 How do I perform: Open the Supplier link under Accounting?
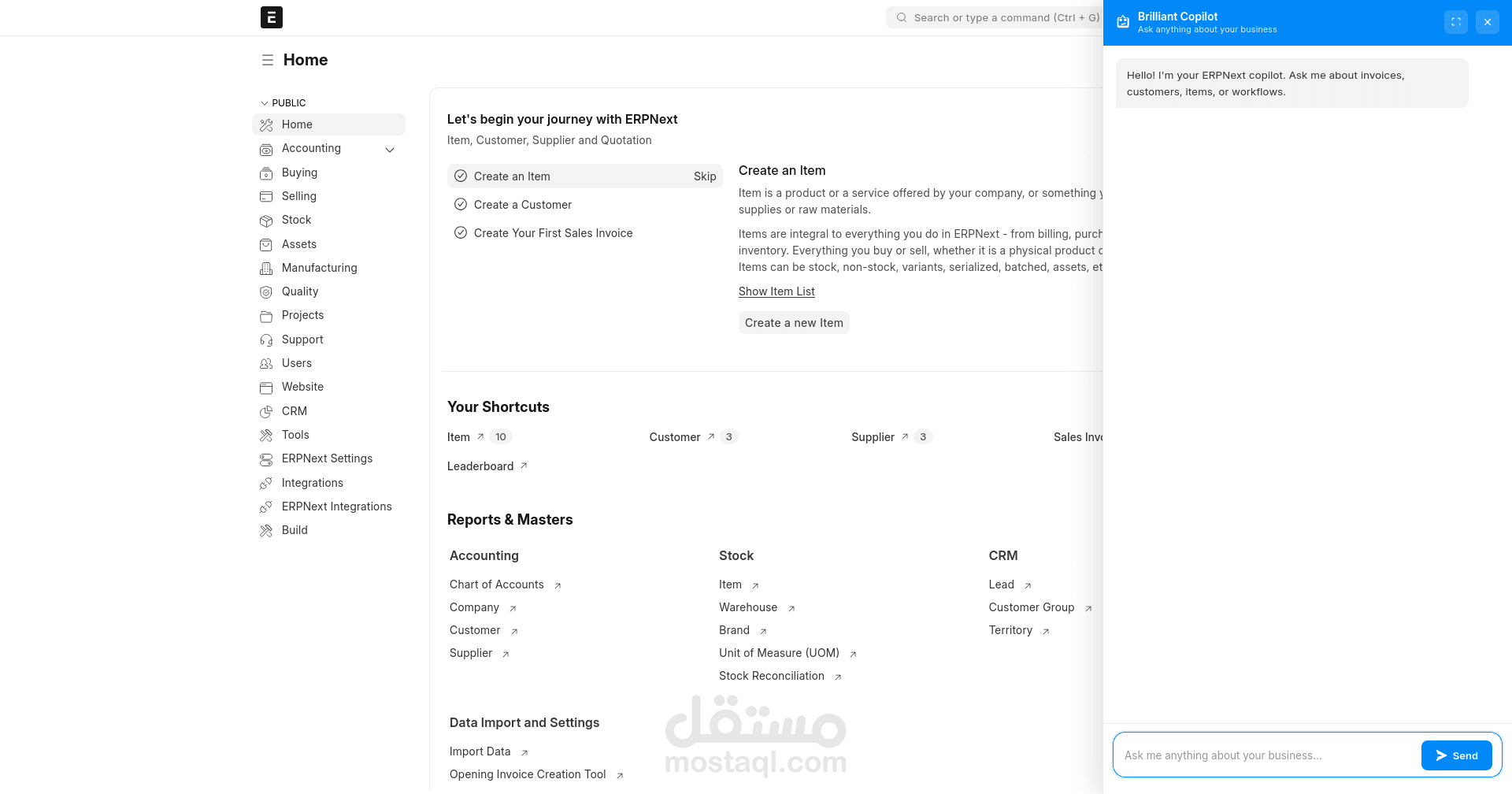click(x=471, y=653)
